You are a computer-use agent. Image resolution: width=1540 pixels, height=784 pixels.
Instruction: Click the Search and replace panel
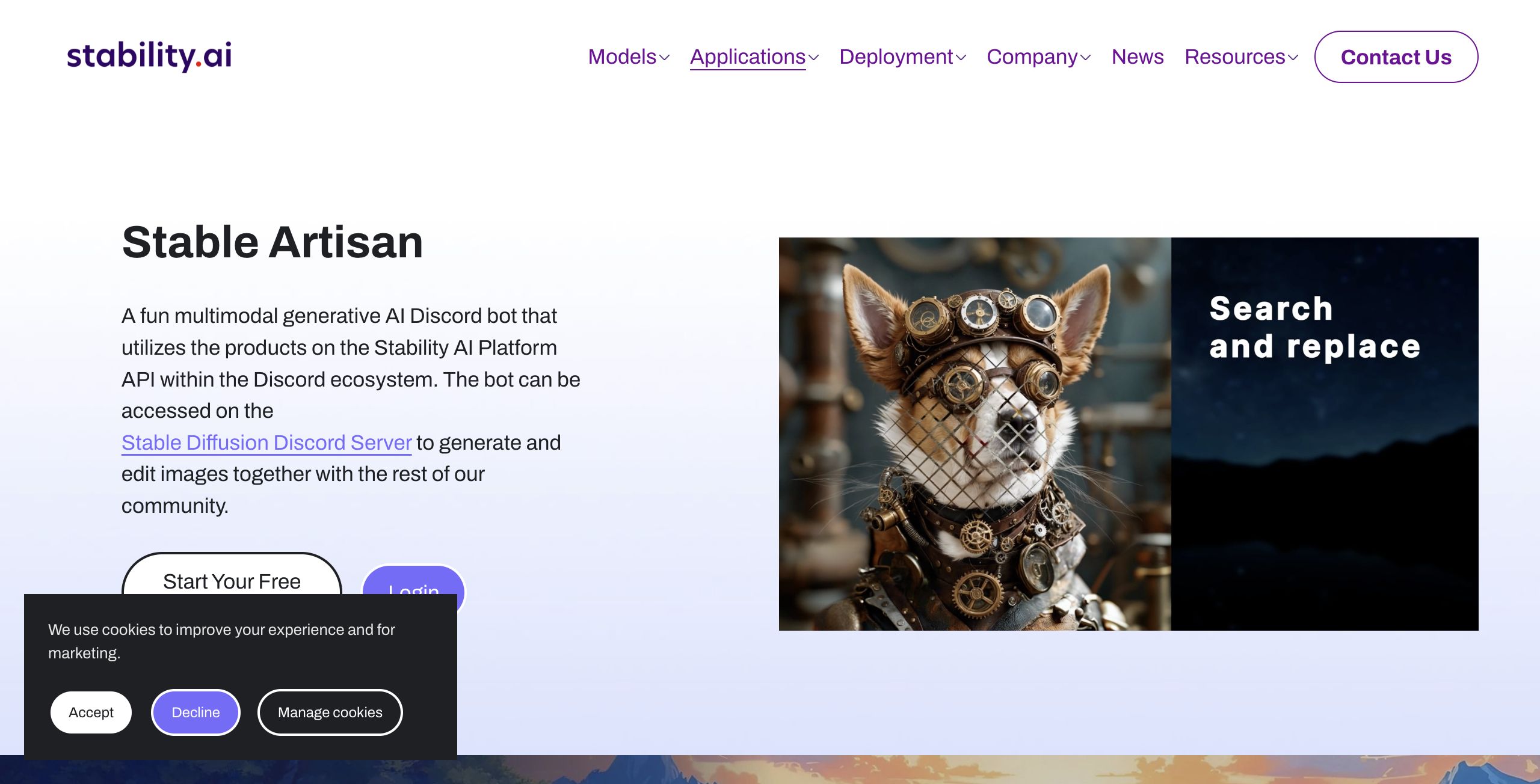pyautogui.click(x=1323, y=433)
